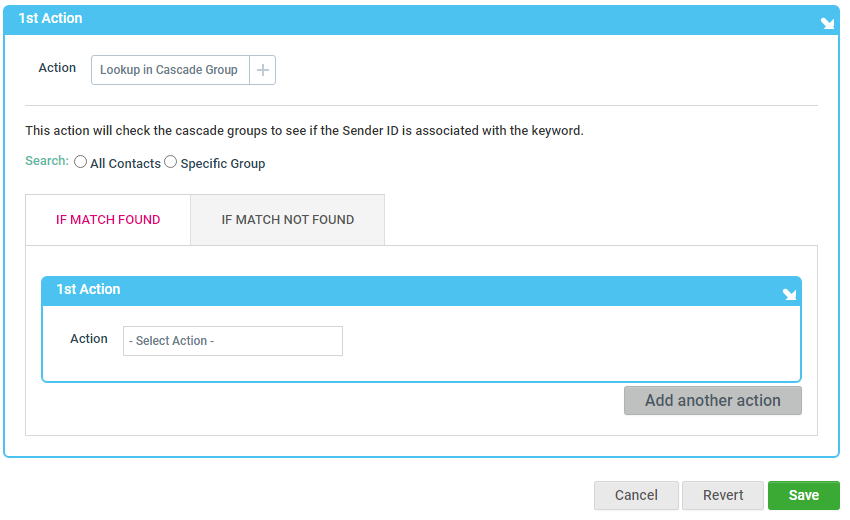Screen dimensions: 850x520
Task: Click the All Contacts label text
Action: point(125,163)
